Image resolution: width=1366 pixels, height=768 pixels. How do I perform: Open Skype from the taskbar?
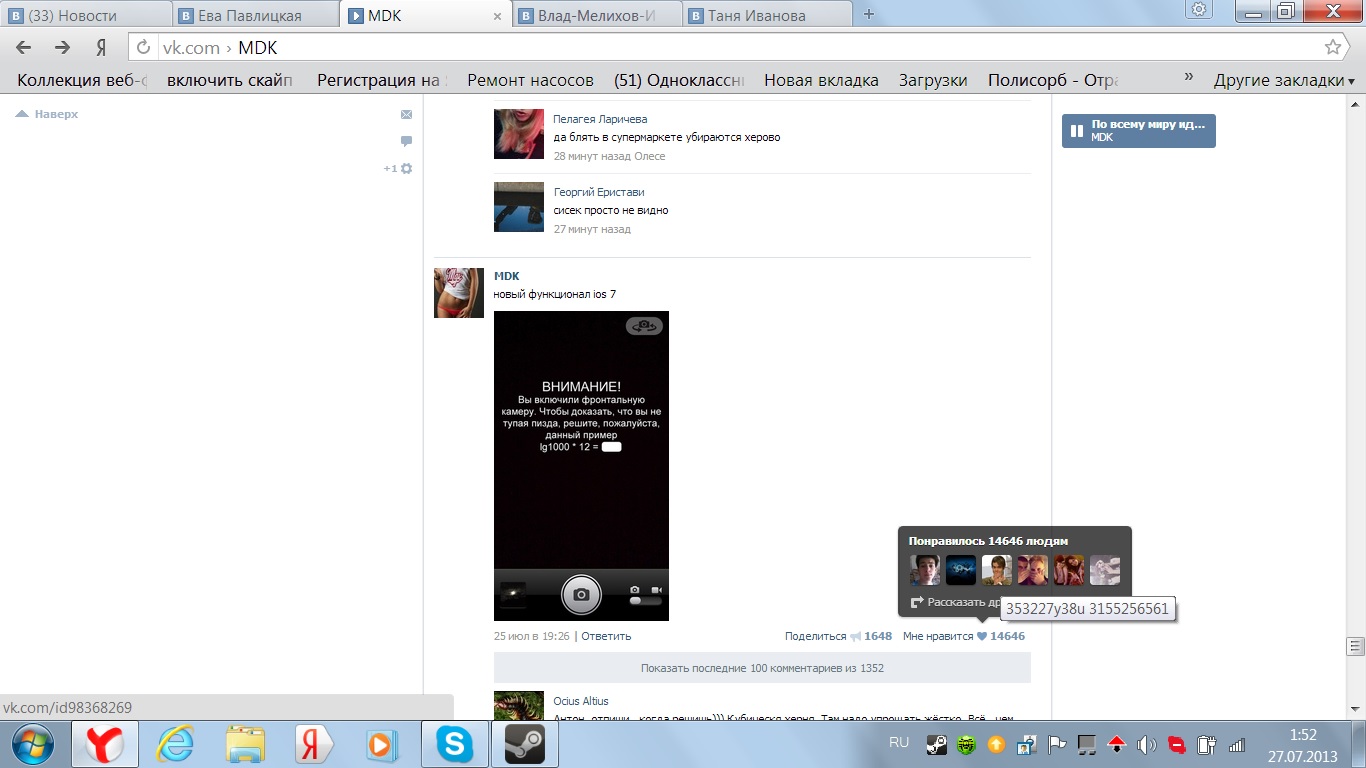[454, 744]
